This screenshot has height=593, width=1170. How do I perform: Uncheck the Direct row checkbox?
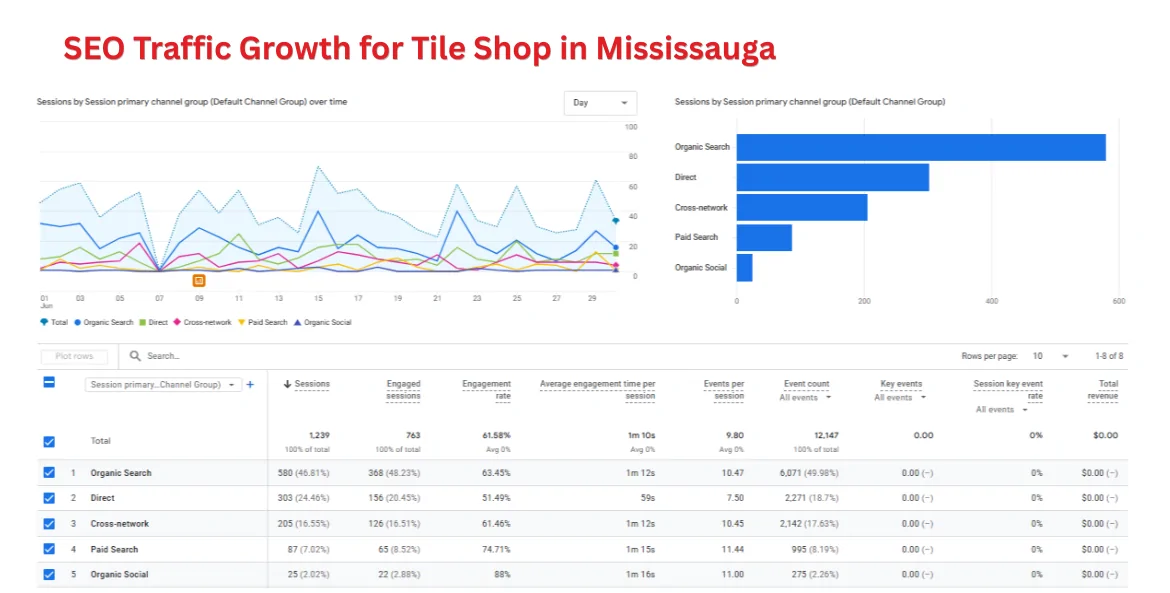(x=49, y=498)
